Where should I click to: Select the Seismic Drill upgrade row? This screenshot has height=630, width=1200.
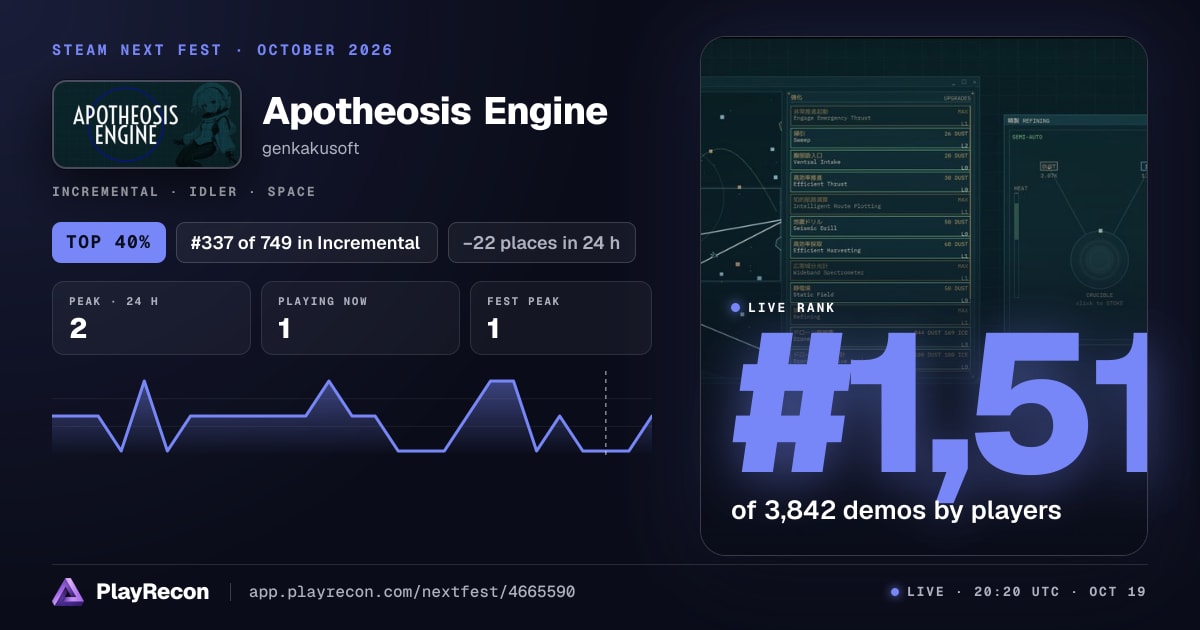880,225
